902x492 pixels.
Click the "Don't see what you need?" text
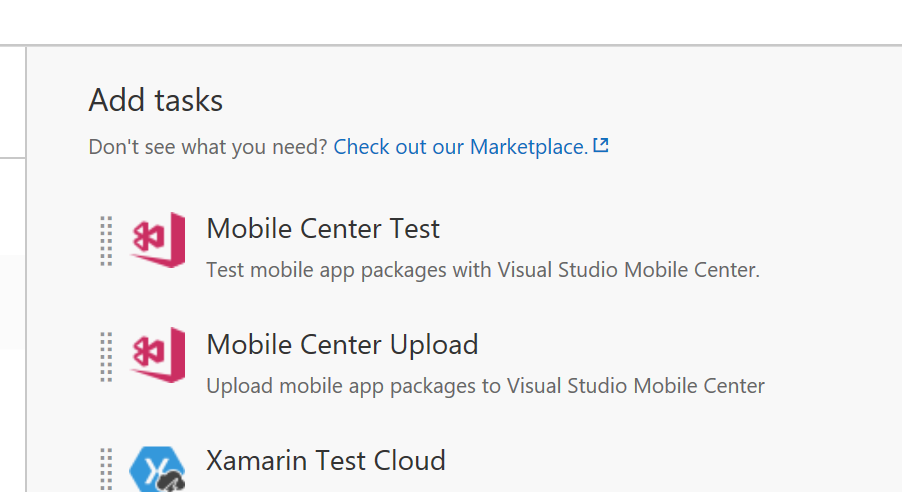[208, 147]
